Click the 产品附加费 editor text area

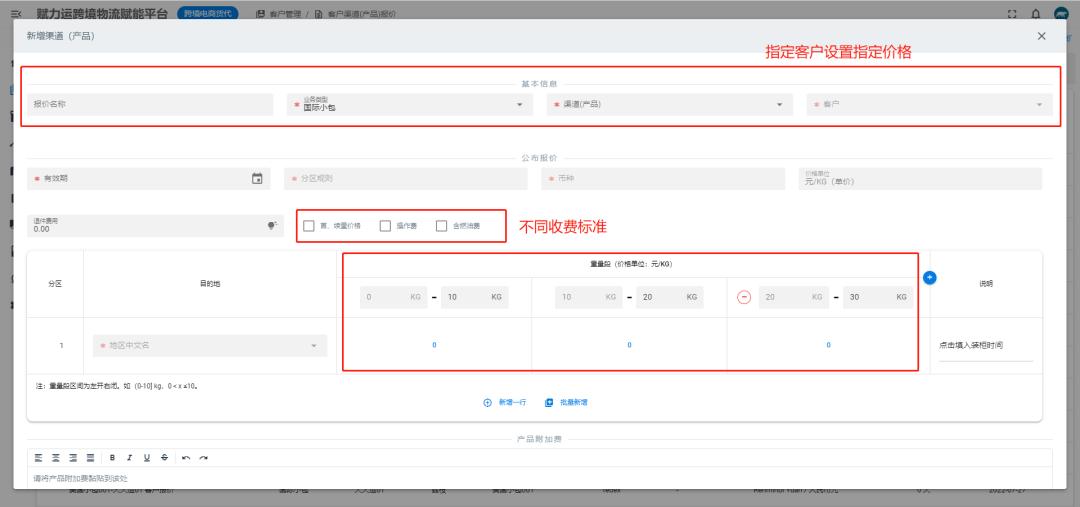pyautogui.click(x=540, y=477)
